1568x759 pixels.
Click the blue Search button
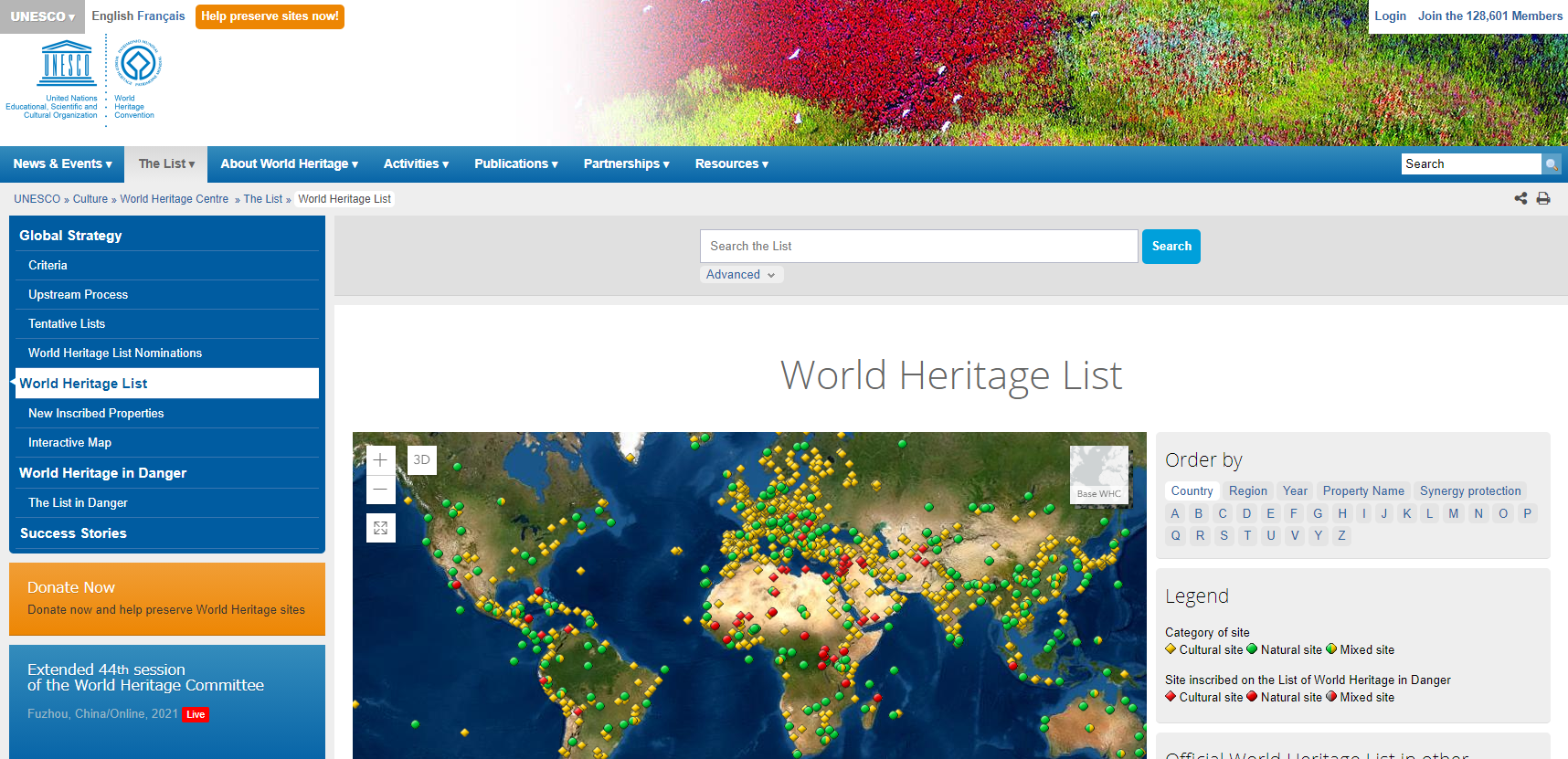click(x=1171, y=247)
